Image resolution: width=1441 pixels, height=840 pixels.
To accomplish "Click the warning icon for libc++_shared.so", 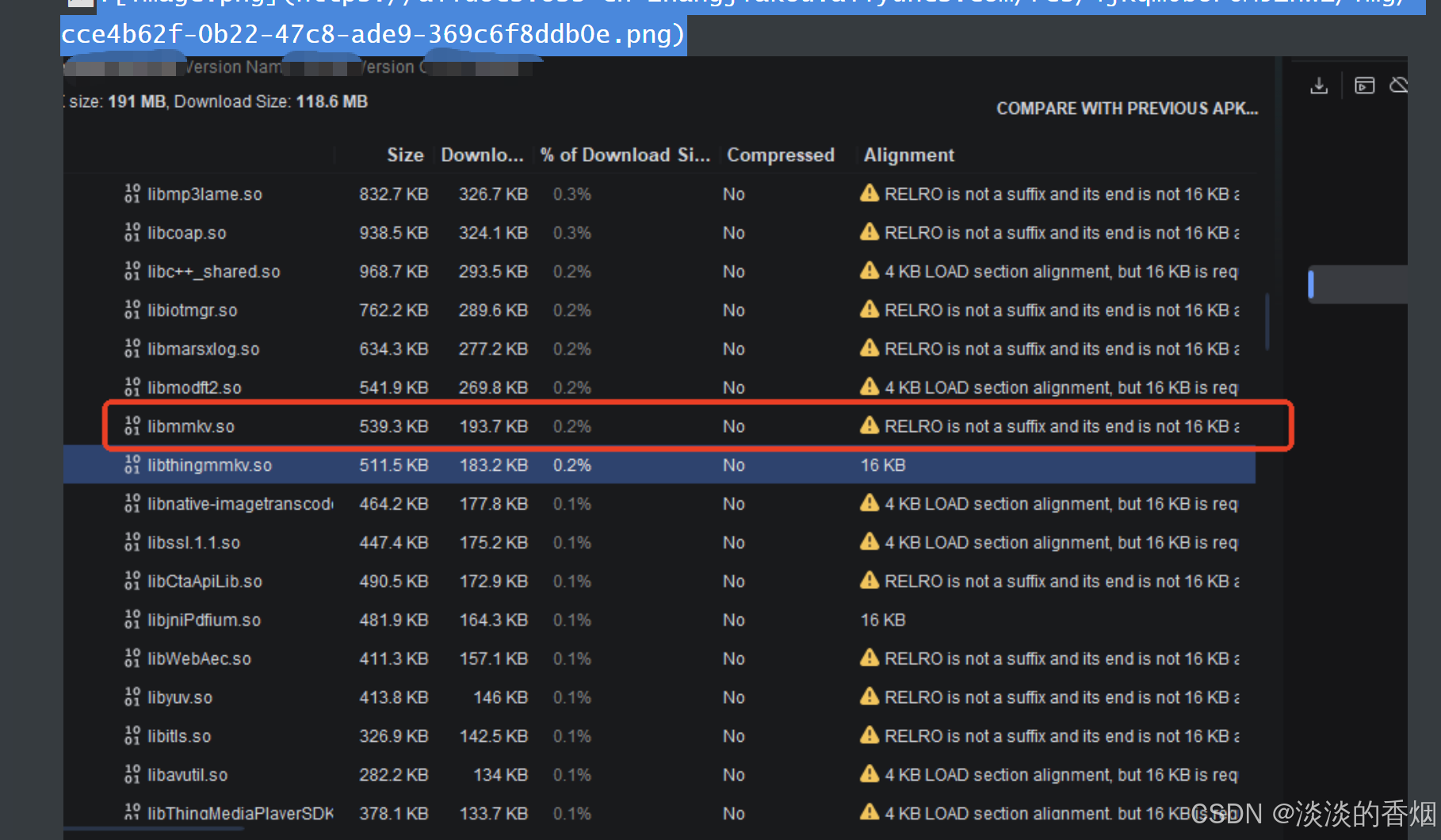I will pos(870,271).
